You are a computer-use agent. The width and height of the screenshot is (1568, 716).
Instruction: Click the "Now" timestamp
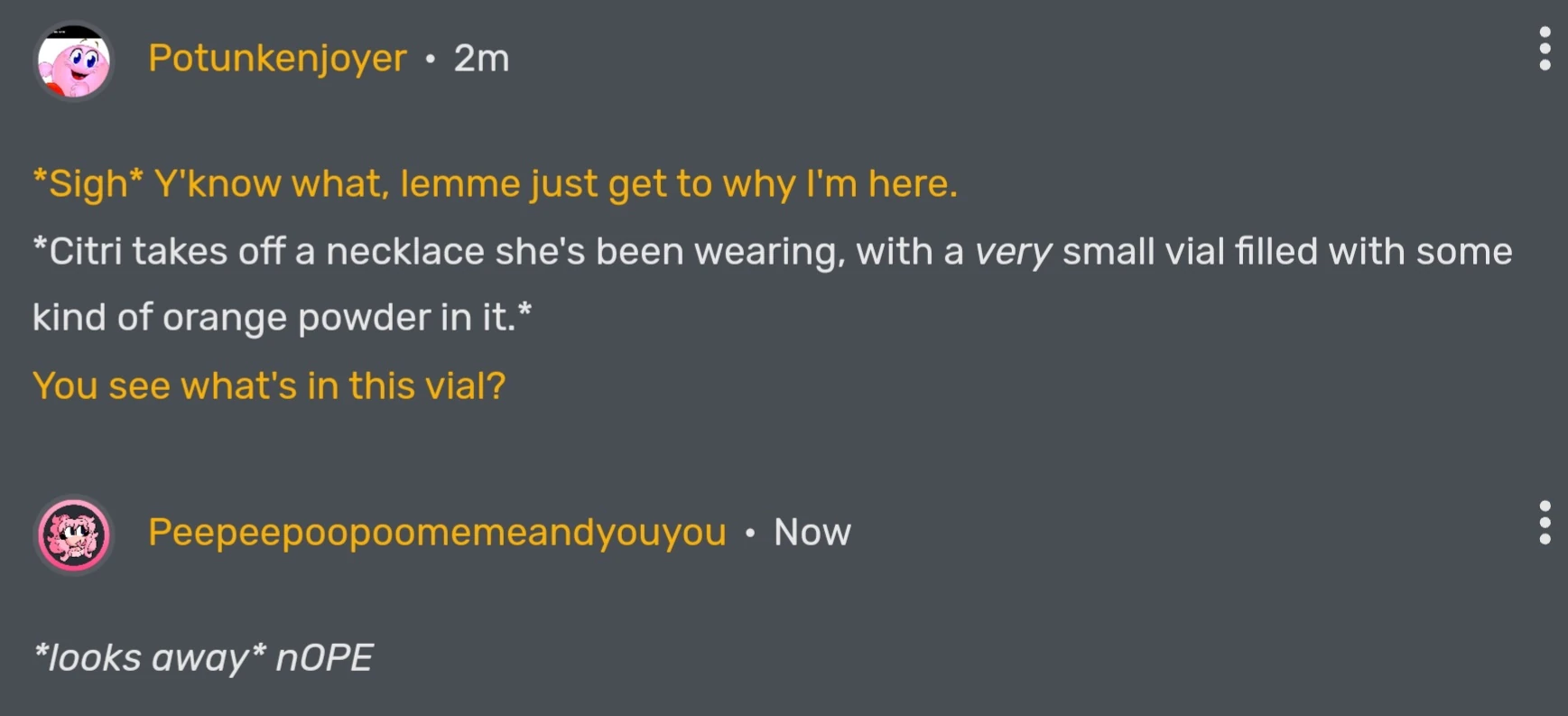(x=812, y=533)
